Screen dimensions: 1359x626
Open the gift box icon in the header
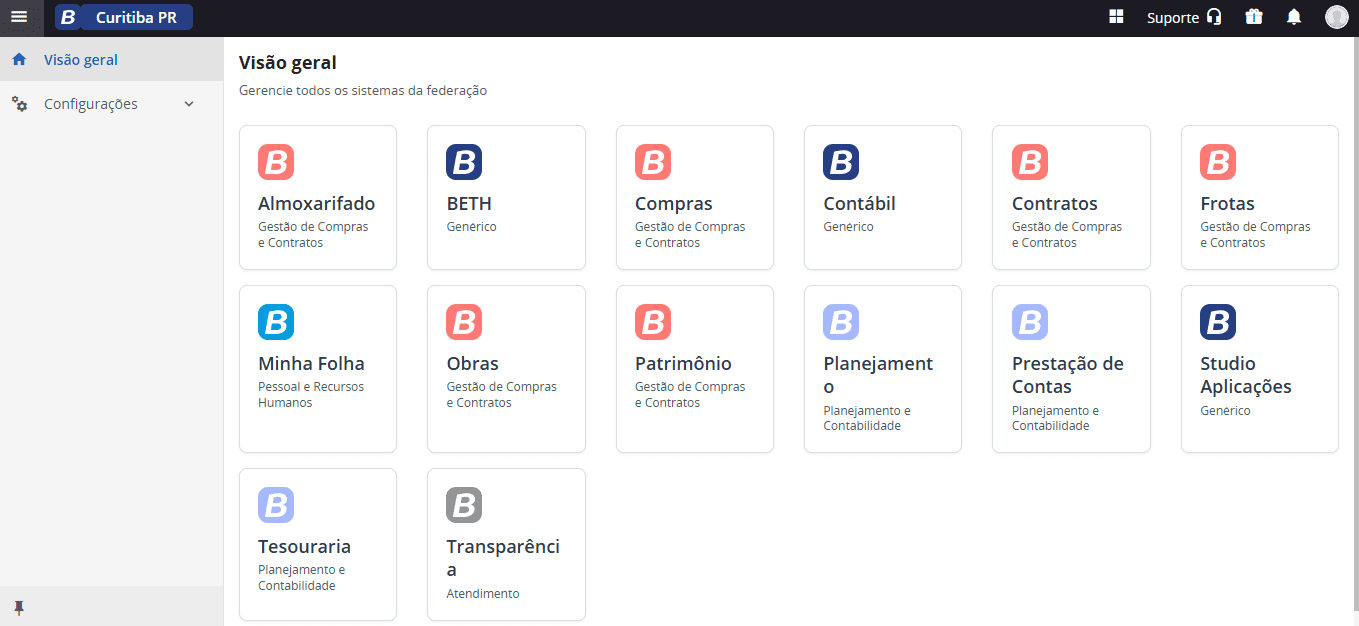[1254, 17]
